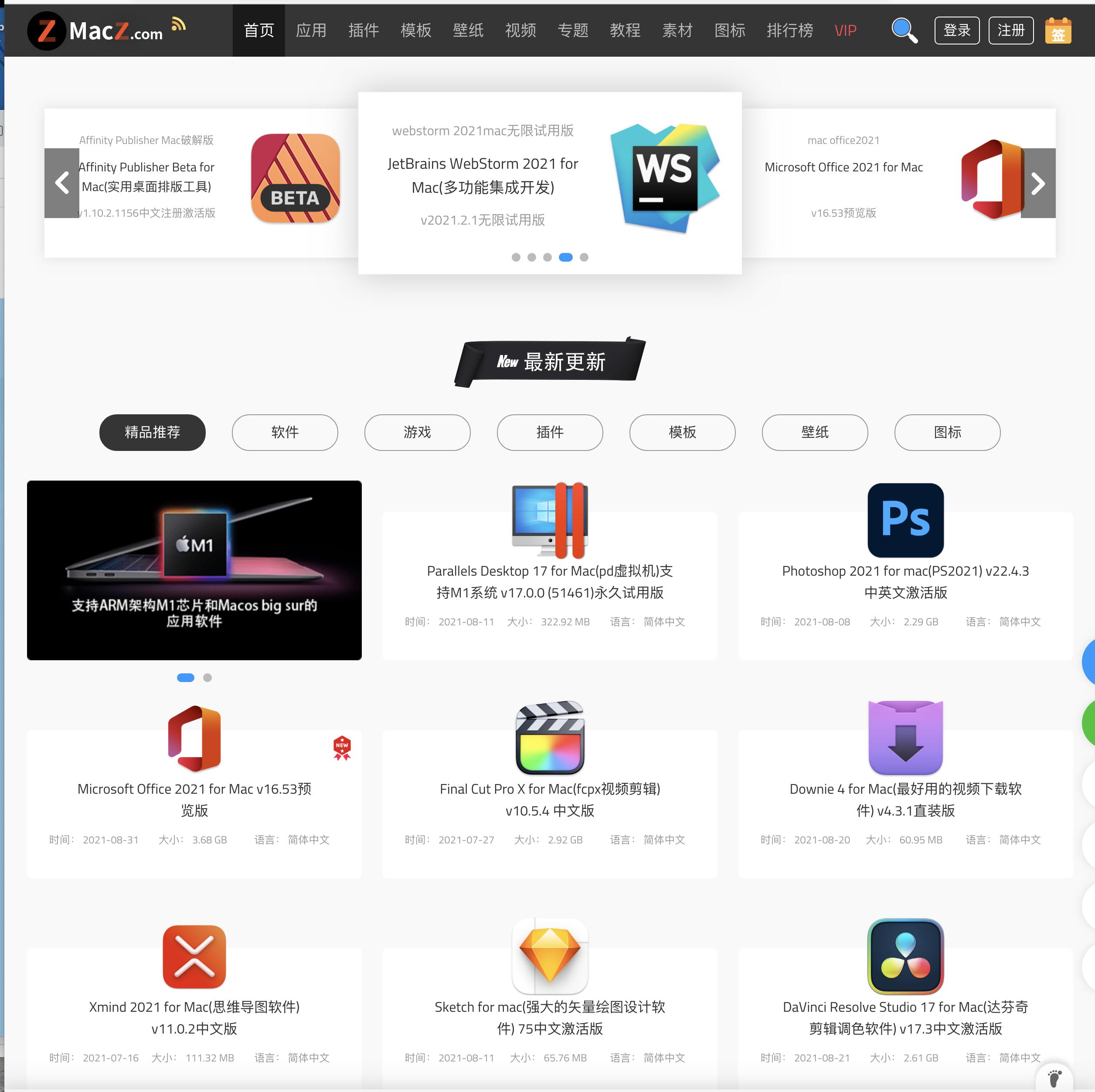Open the 排行榜 menu item
The image size is (1095, 1092).
[790, 30]
